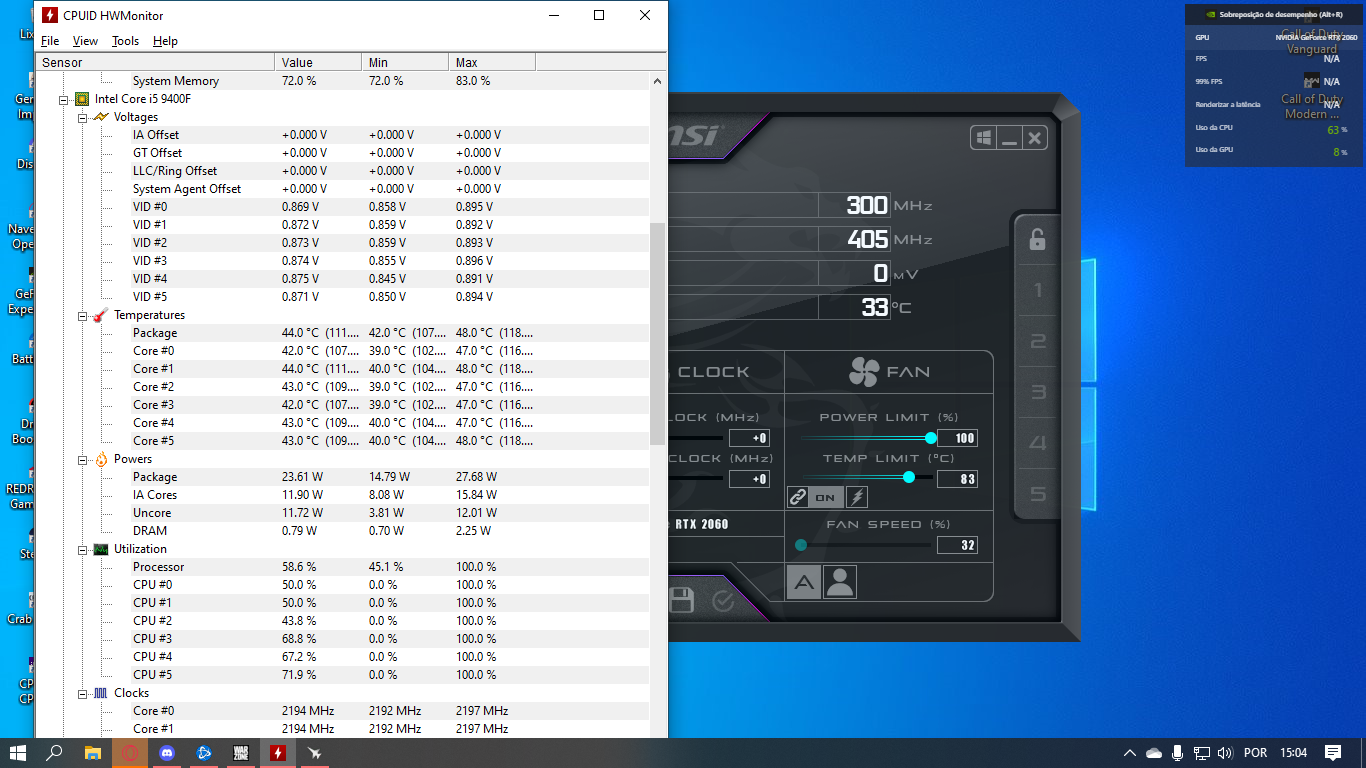1366x768 pixels.
Task: Collapse the Temperatures tree group
Action: click(83, 315)
